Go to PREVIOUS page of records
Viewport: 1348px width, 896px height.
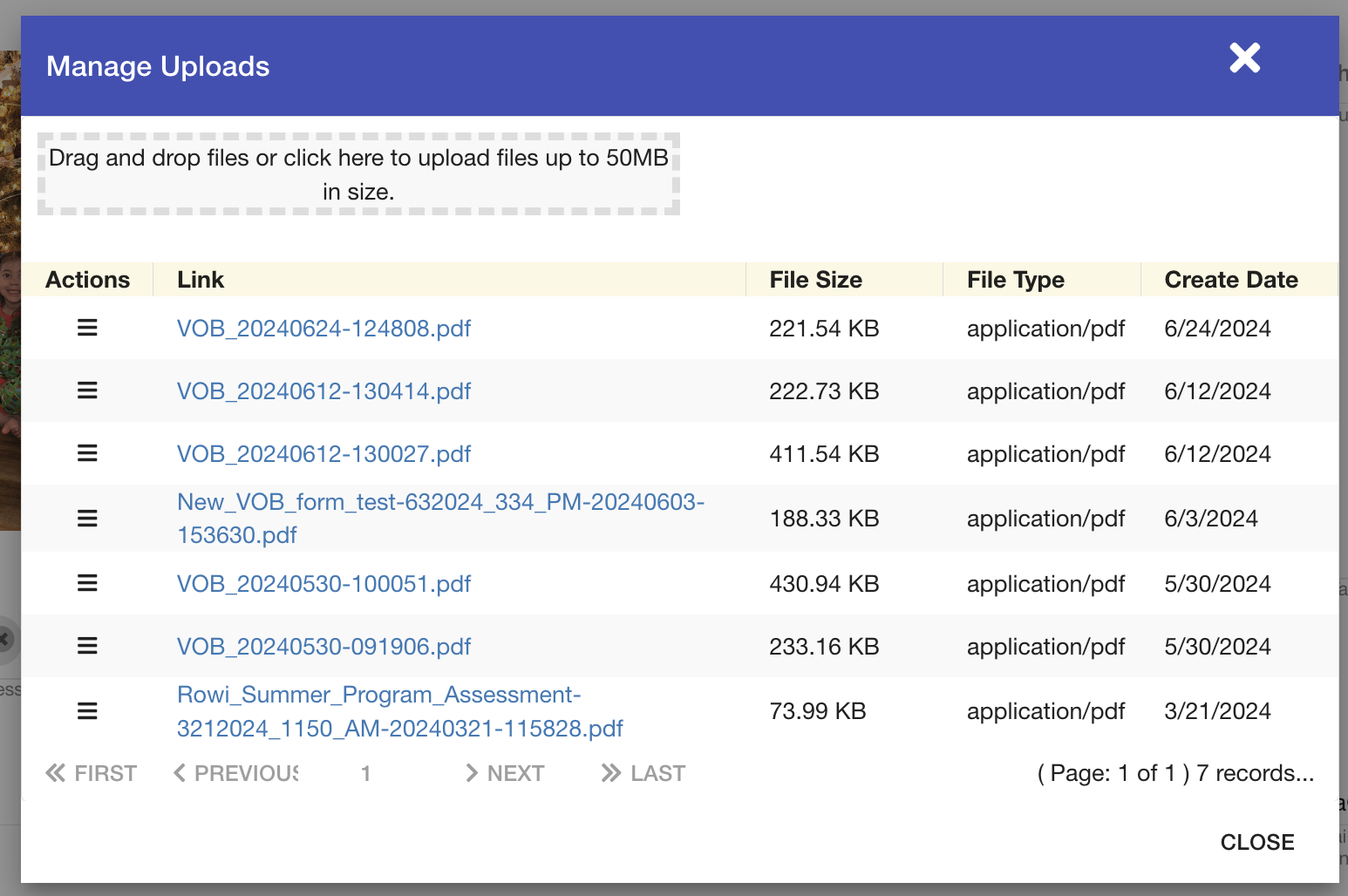coord(236,773)
